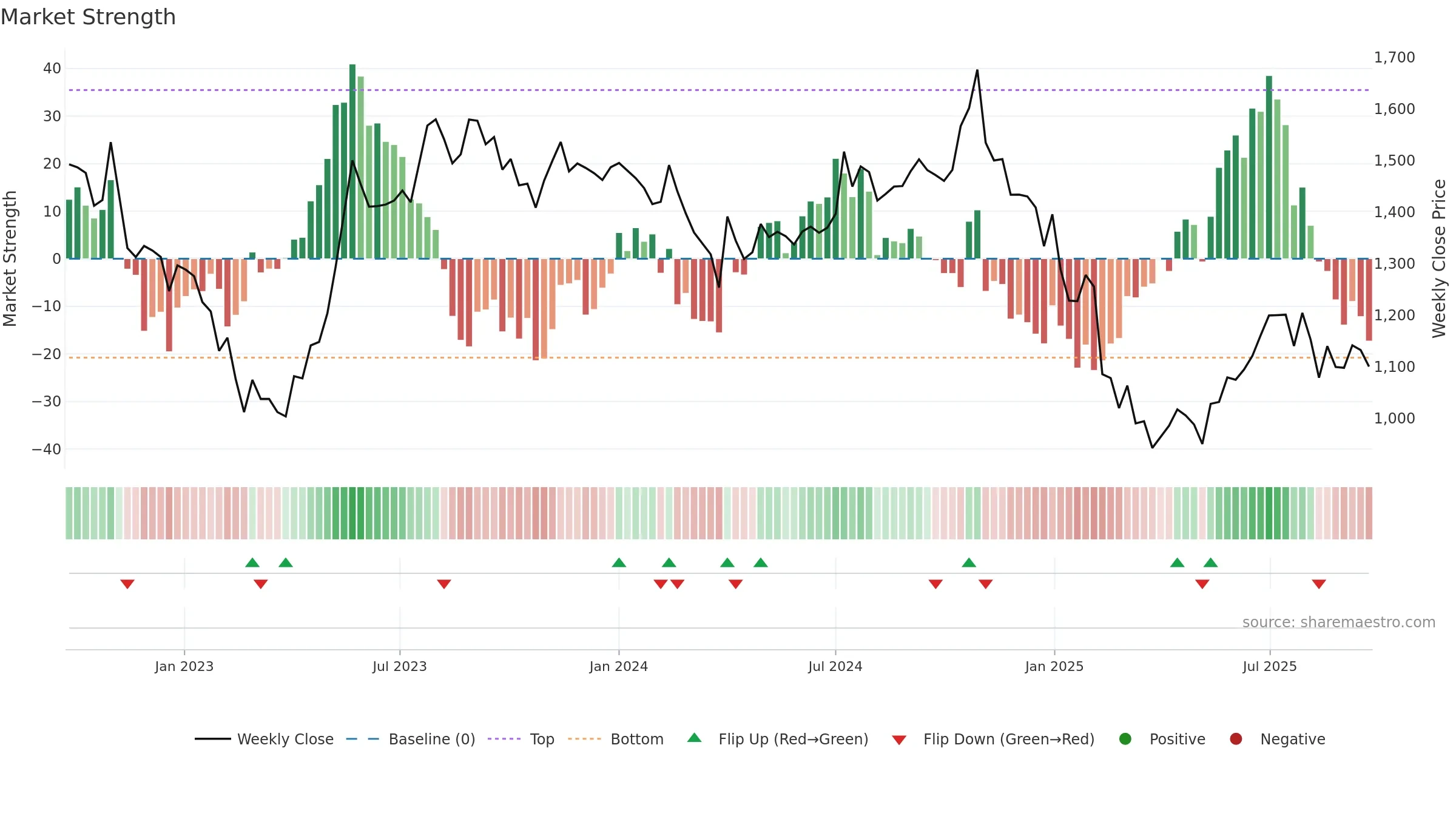Click the 1,000 price axis label
1456x819 pixels.
pyautogui.click(x=1395, y=419)
